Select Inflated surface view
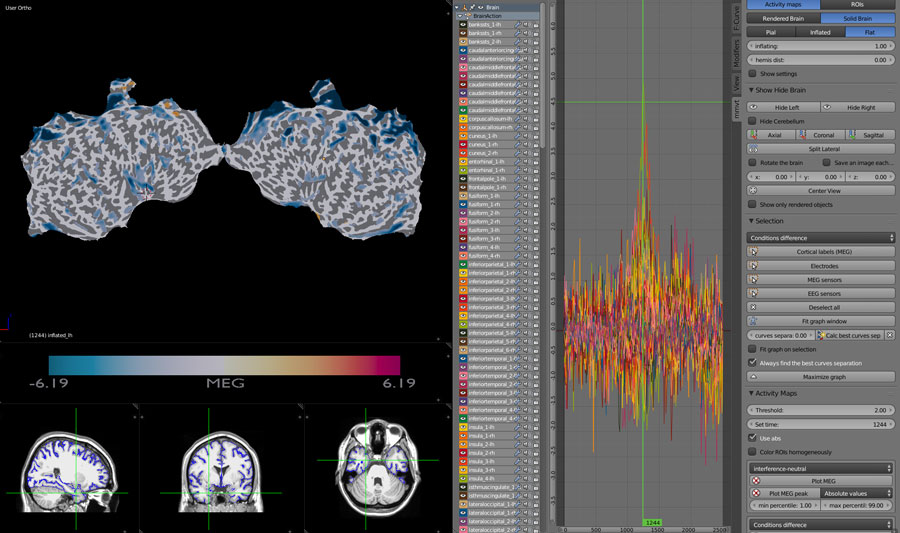This screenshot has height=533, width=900. point(820,32)
